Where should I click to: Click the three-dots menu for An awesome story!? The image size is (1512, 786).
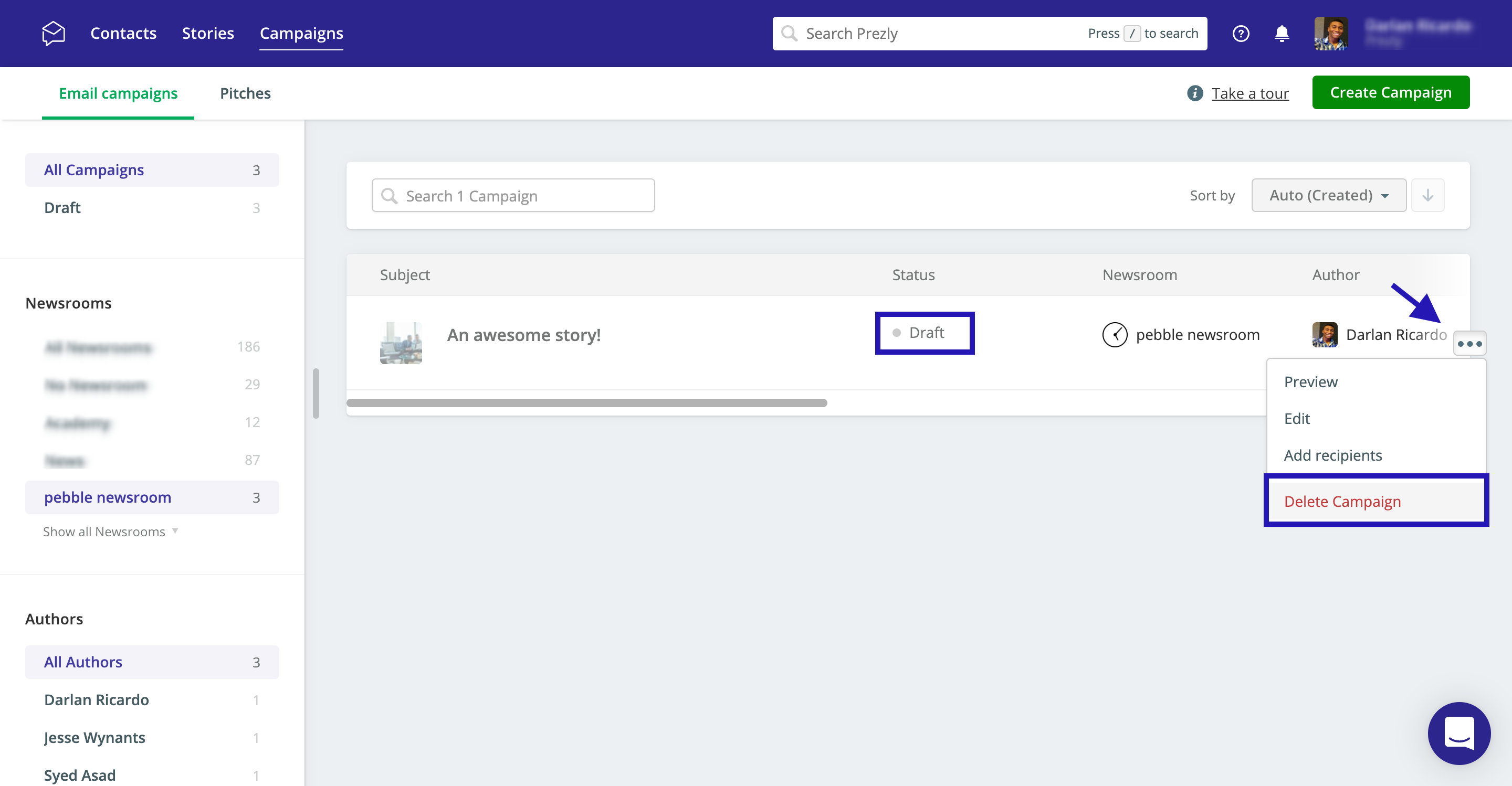[1469, 344]
